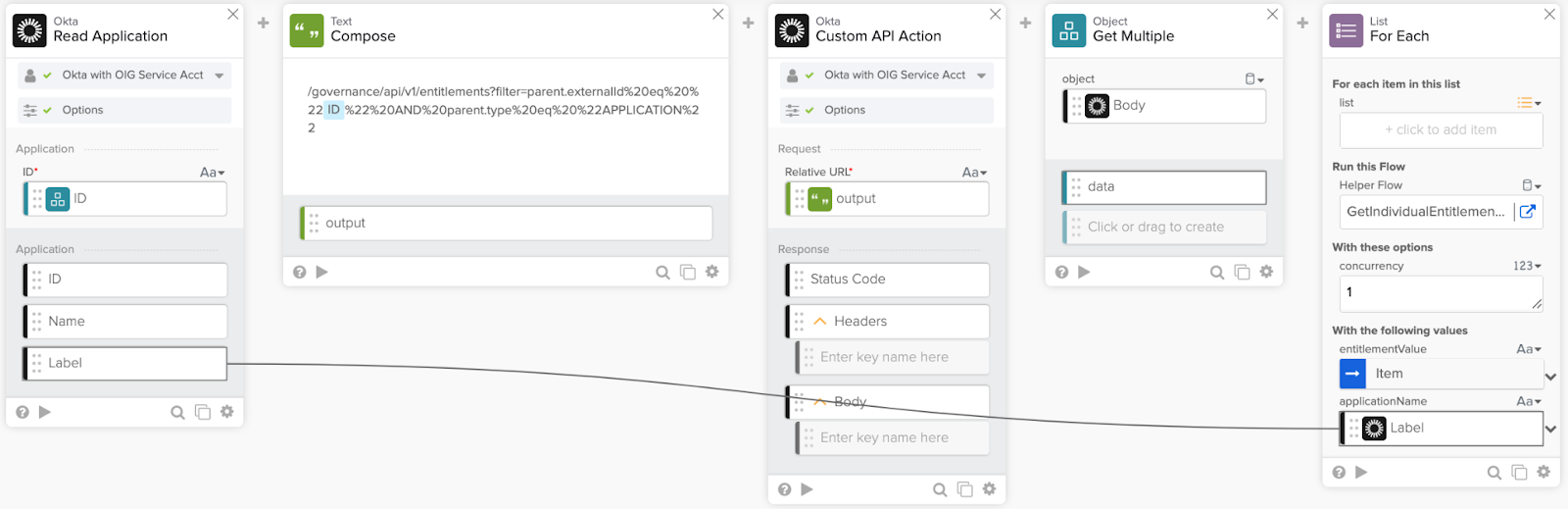Open settings gear on Compose card
The width and height of the screenshot is (1568, 509).
tap(712, 272)
